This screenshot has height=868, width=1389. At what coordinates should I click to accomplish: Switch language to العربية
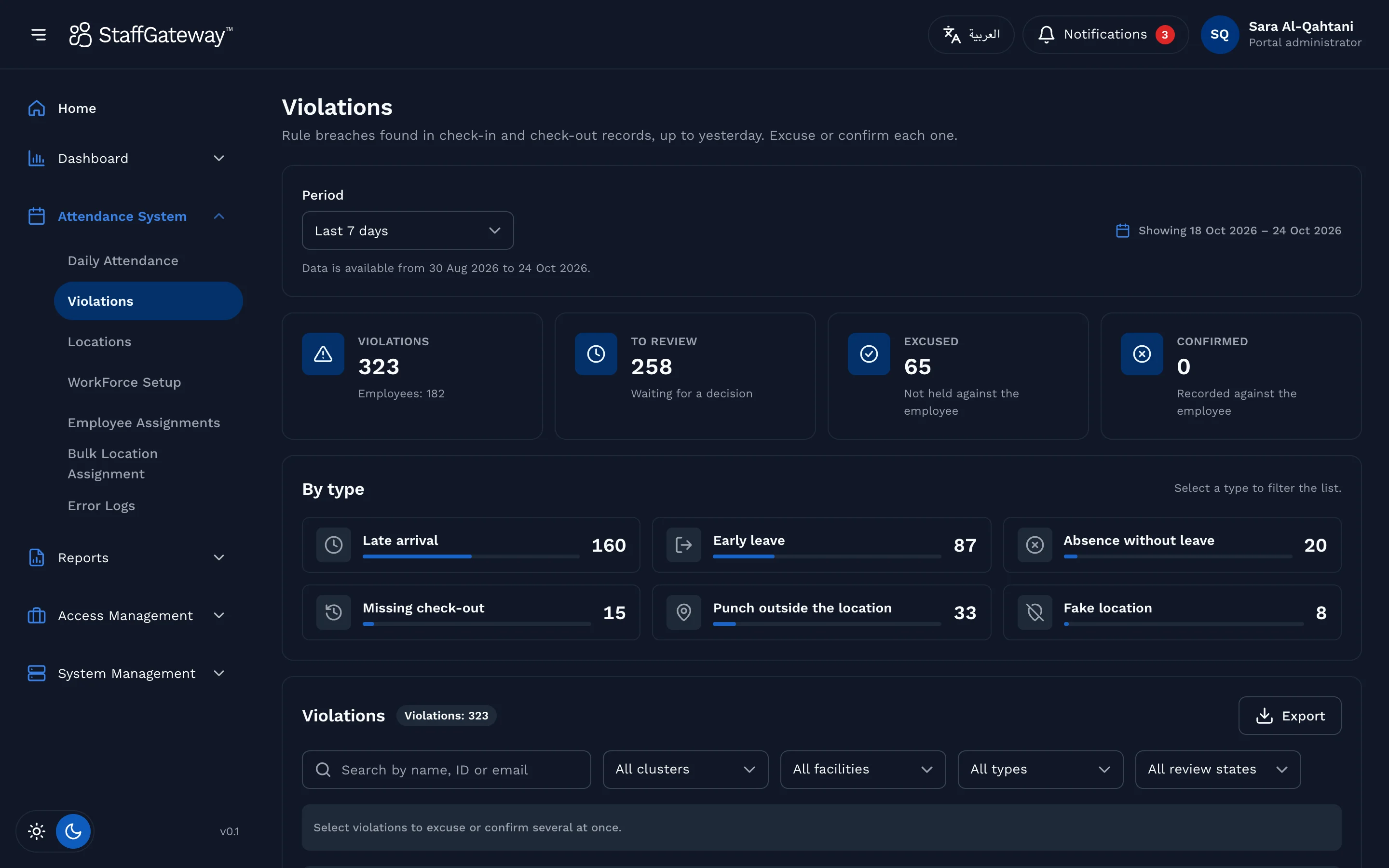click(970, 34)
